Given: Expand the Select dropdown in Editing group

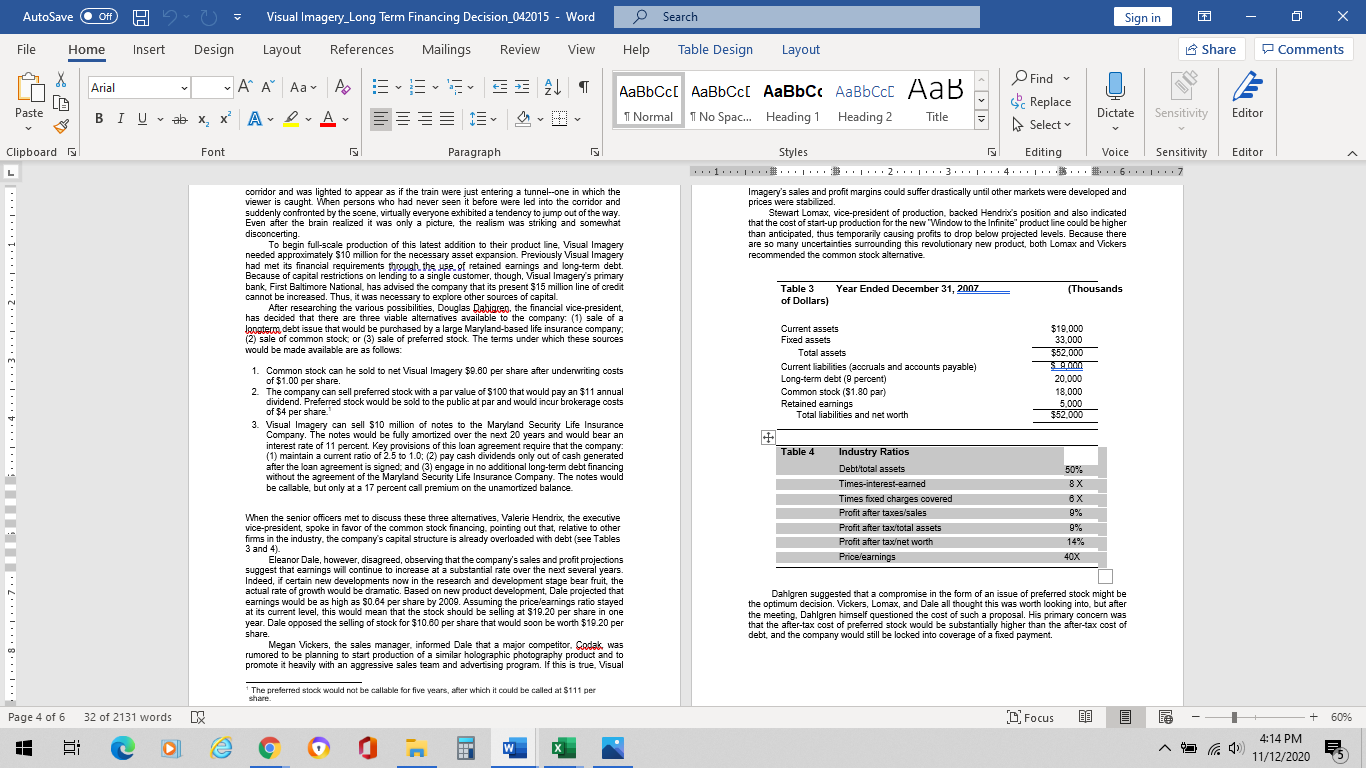Looking at the screenshot, I should pyautogui.click(x=1042, y=125).
